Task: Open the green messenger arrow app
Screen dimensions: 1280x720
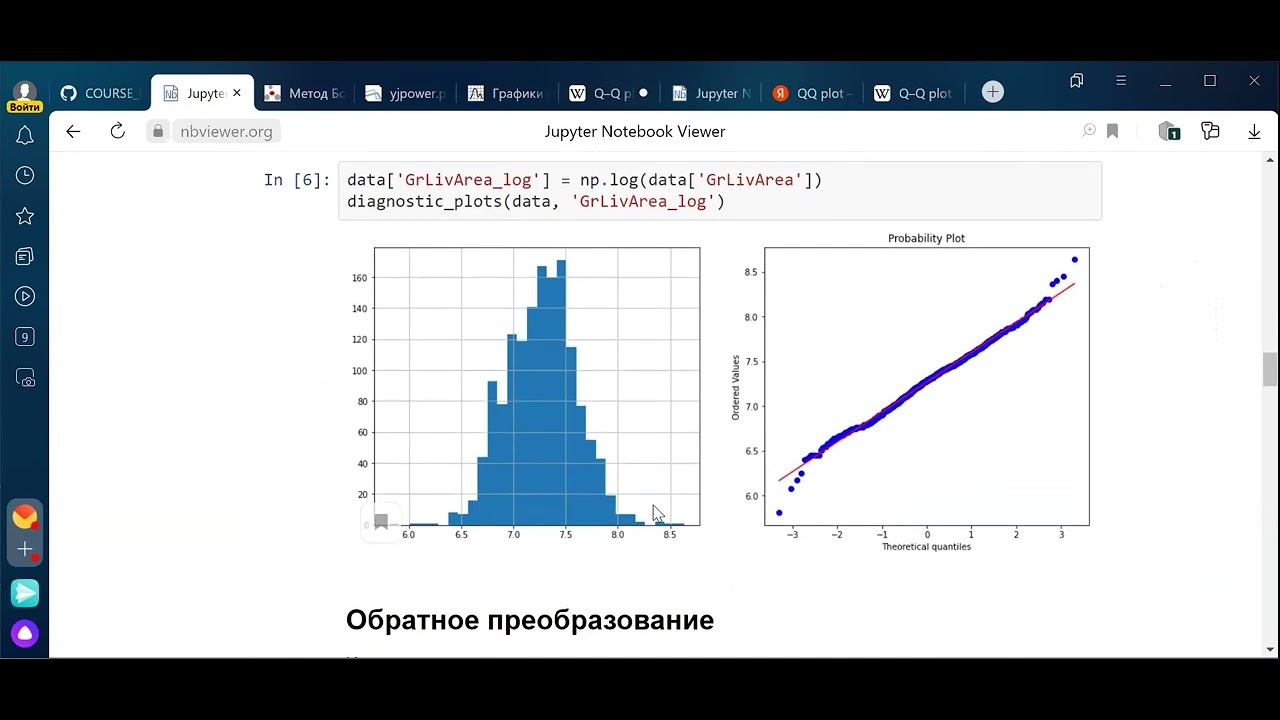Action: coord(25,593)
